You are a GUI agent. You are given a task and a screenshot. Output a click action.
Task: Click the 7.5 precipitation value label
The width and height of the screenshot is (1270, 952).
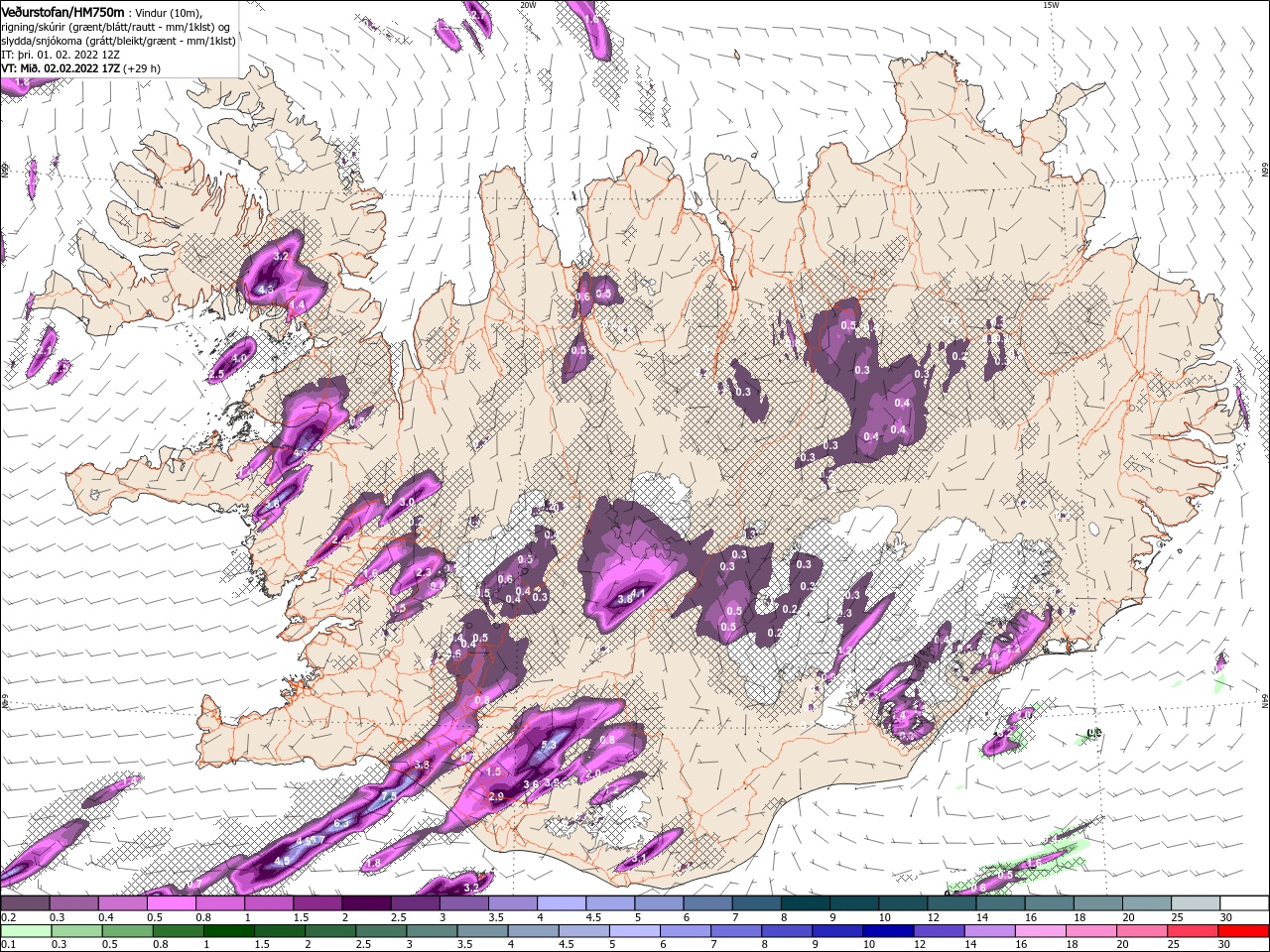pos(389,796)
